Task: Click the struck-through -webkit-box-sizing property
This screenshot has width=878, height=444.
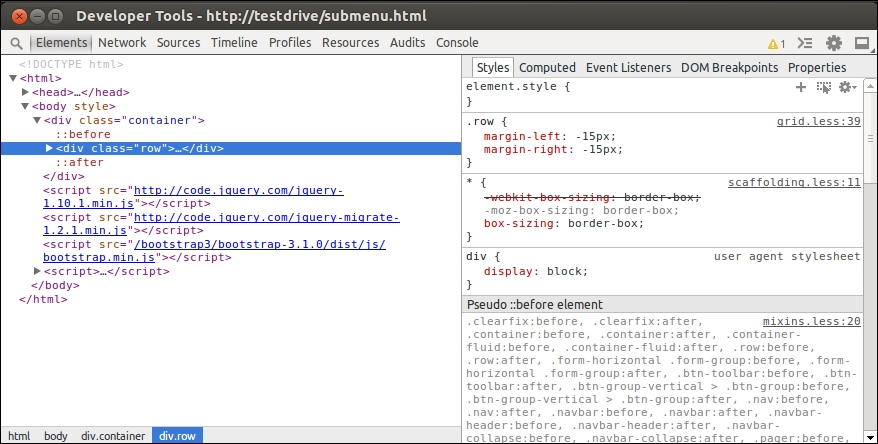Action: click(x=546, y=197)
